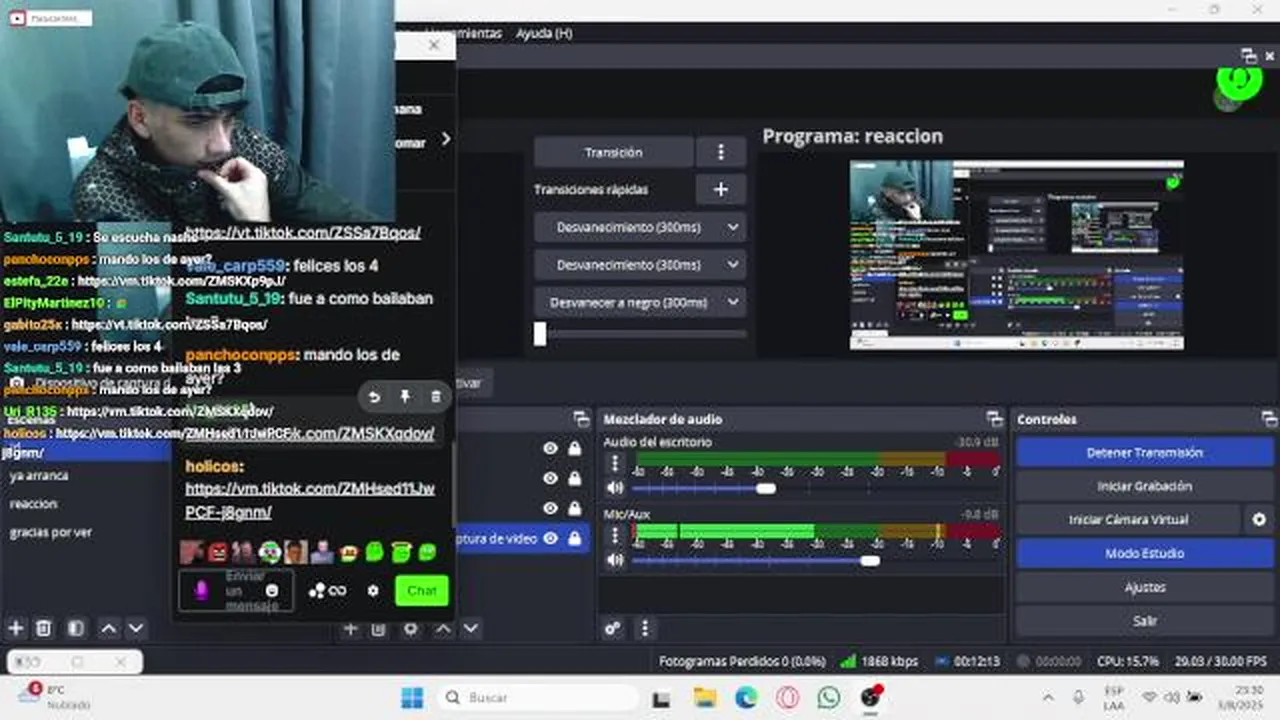Show hidden system tray icons

pos(1048,697)
